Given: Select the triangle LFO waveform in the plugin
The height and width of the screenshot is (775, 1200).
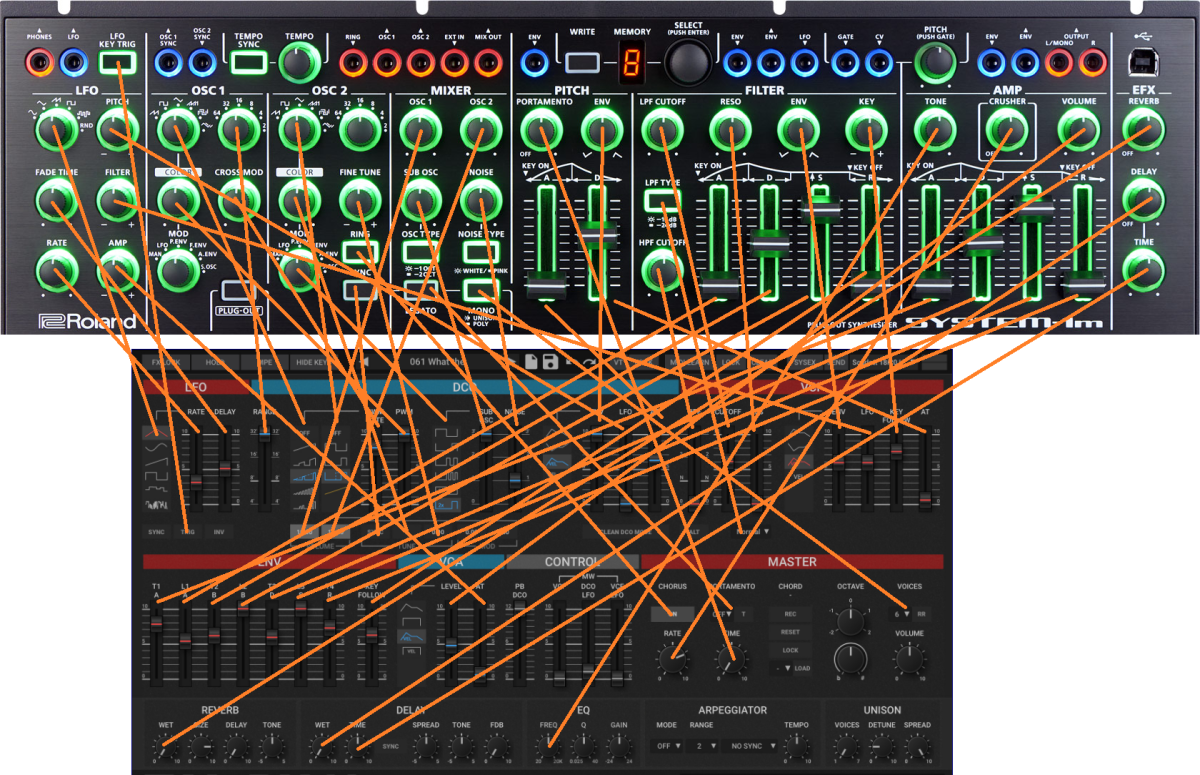Looking at the screenshot, I should pos(155,432).
